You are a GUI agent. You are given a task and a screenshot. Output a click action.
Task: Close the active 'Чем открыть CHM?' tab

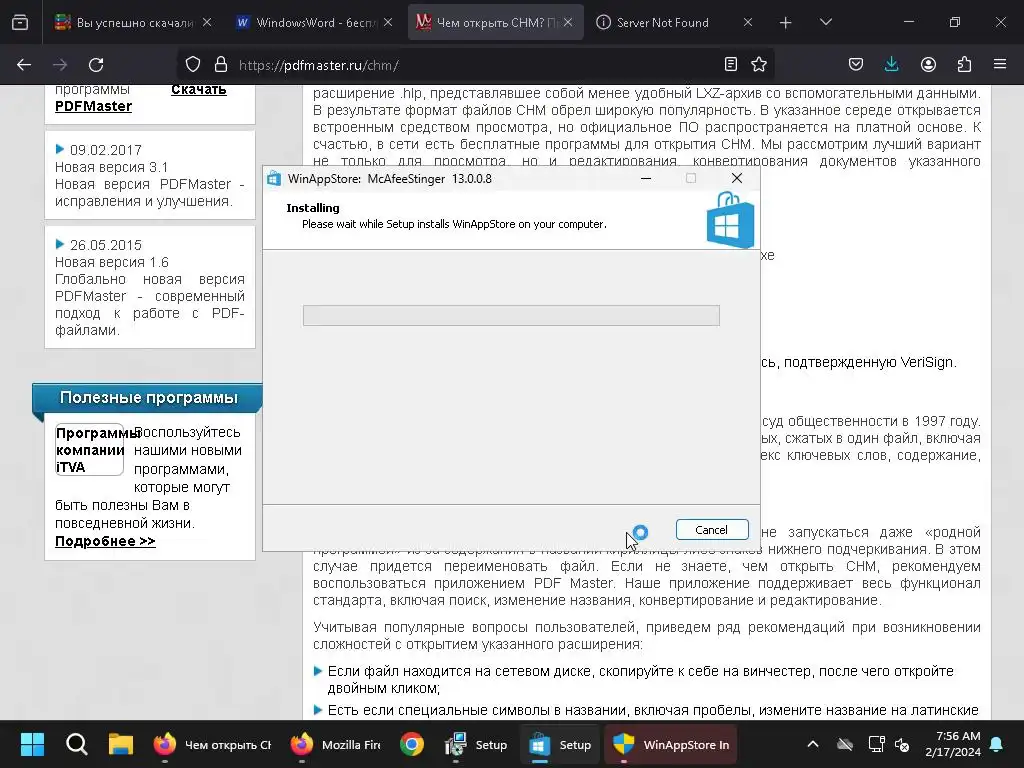pos(568,22)
